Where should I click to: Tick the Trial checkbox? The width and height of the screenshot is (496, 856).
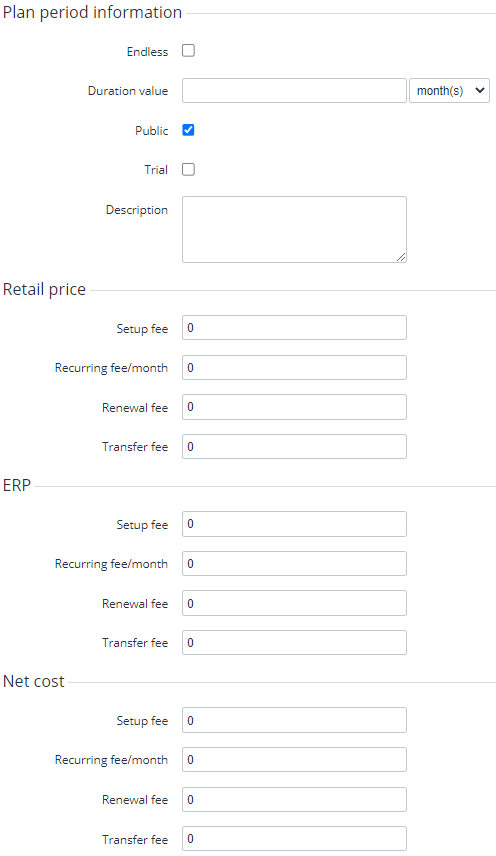[x=188, y=169]
